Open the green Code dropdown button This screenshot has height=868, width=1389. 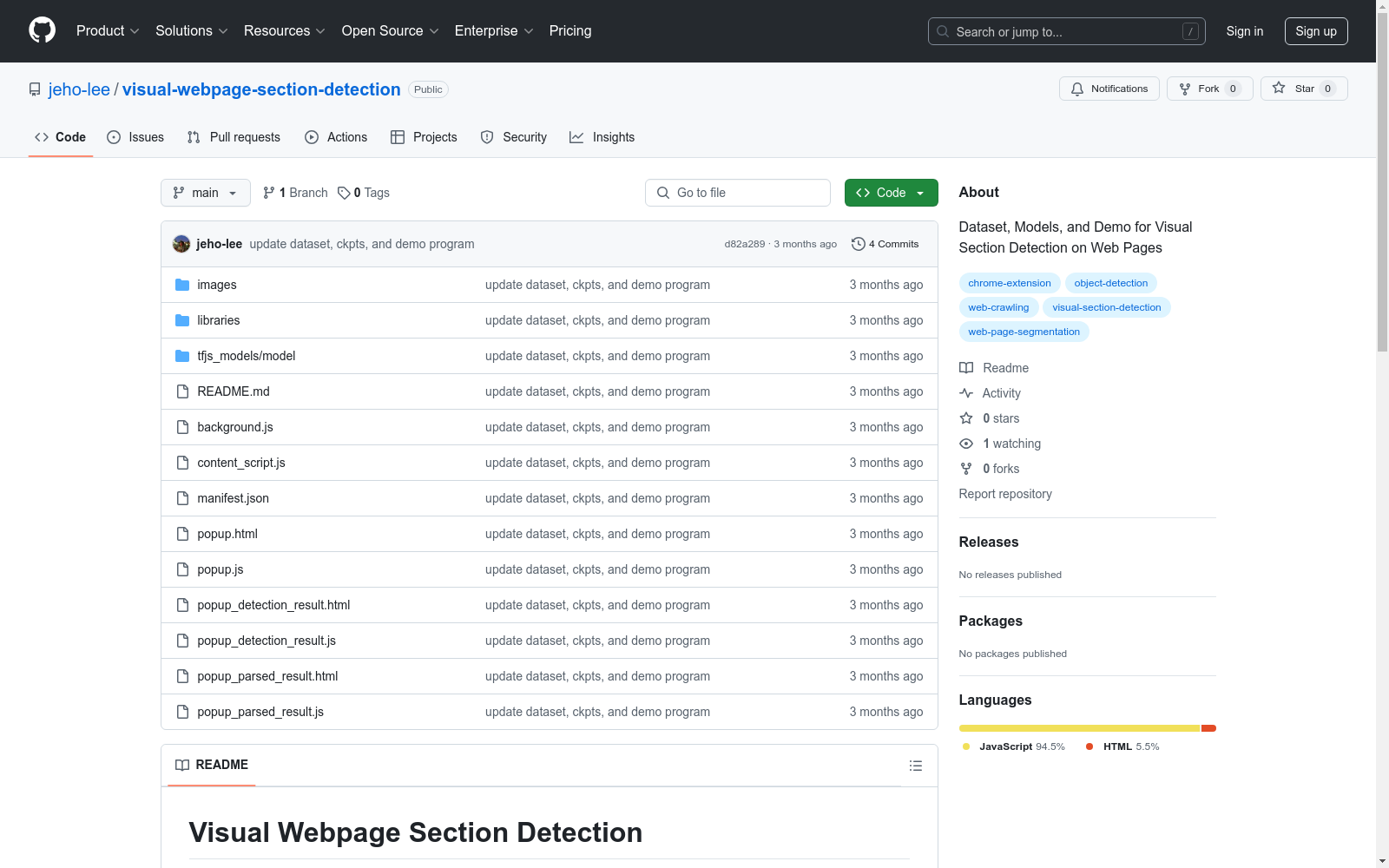pyautogui.click(x=891, y=193)
